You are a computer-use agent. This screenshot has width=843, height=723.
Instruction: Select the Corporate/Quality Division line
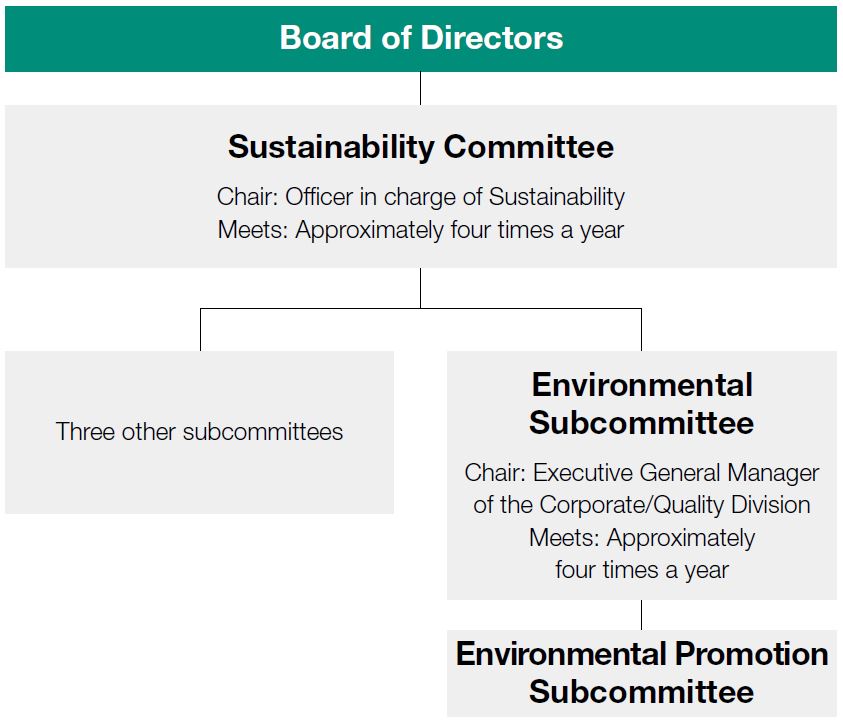641,505
